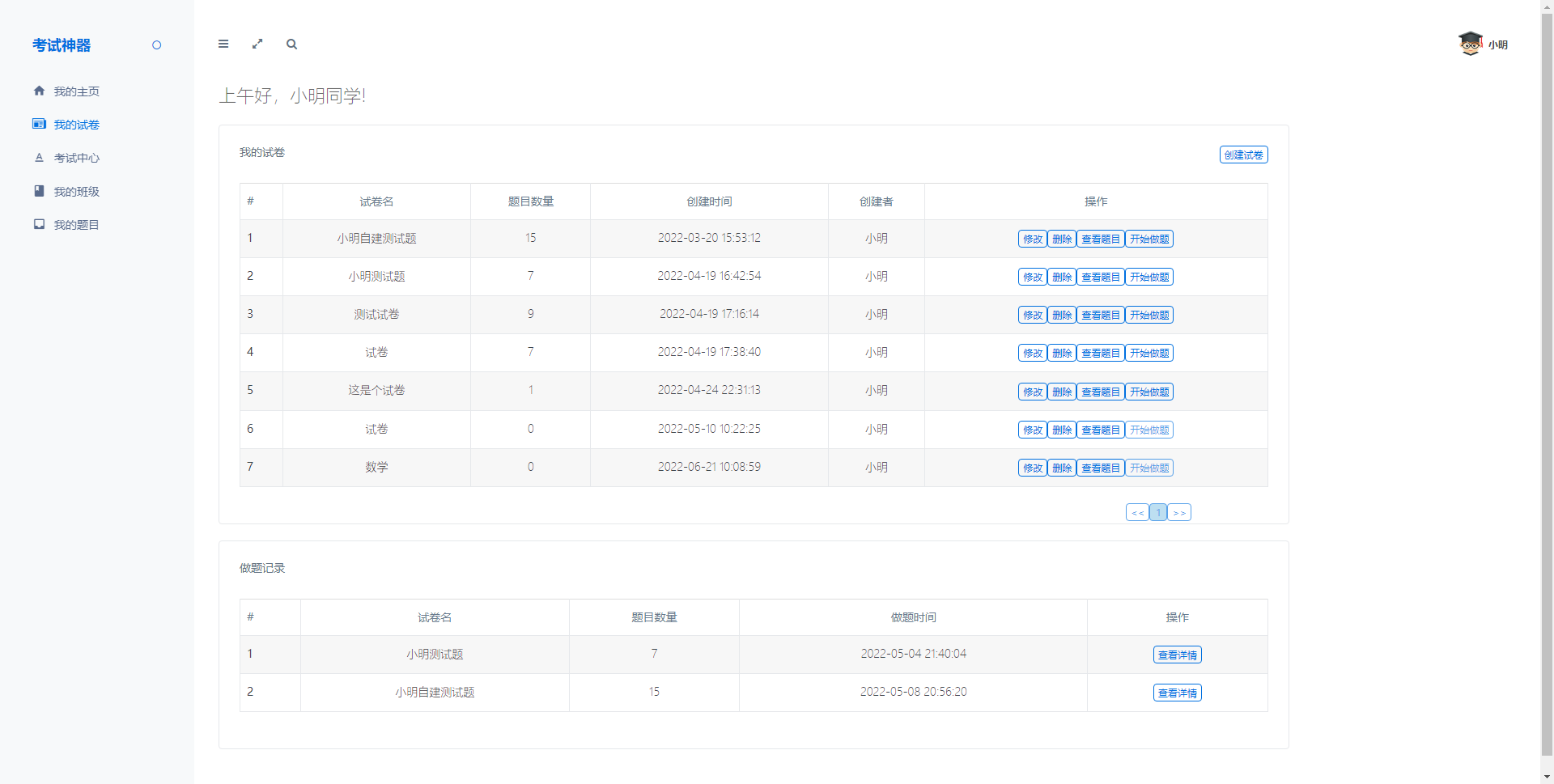Click 修改 in row 4 试卷

pyautogui.click(x=1032, y=353)
